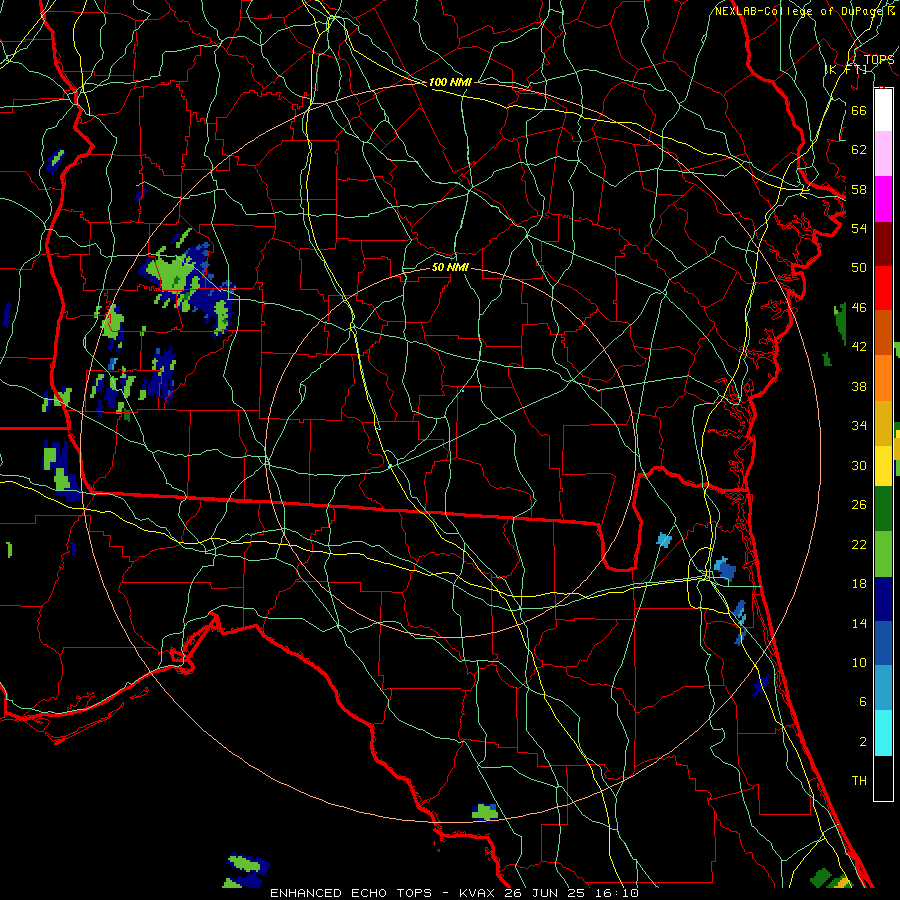Click the 6 value on the legend
Screen dimensions: 900x900
click(x=862, y=701)
